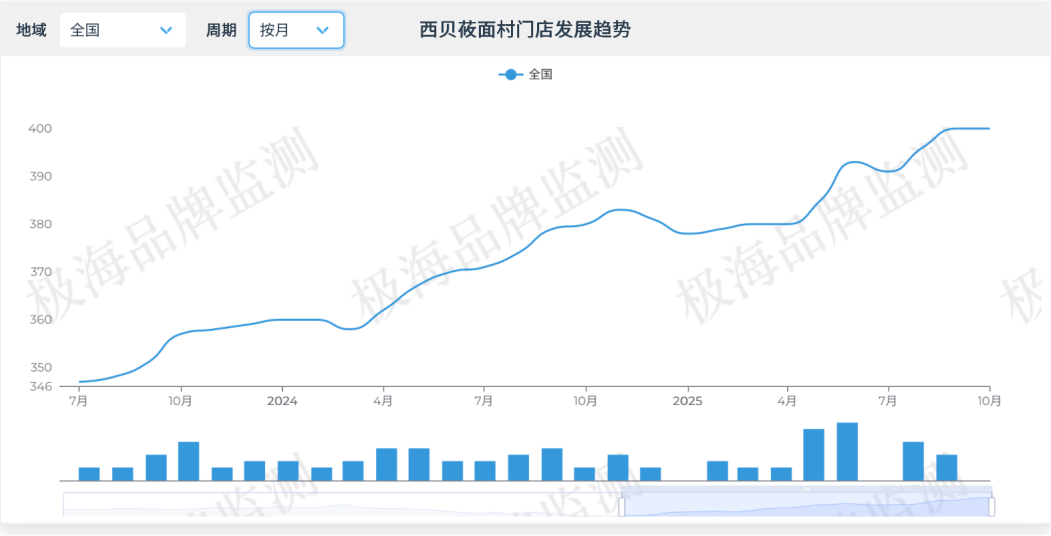Viewport: 1051px width, 536px height.
Task: Click the 地域 dropdown chevron arrow
Action: (166, 31)
